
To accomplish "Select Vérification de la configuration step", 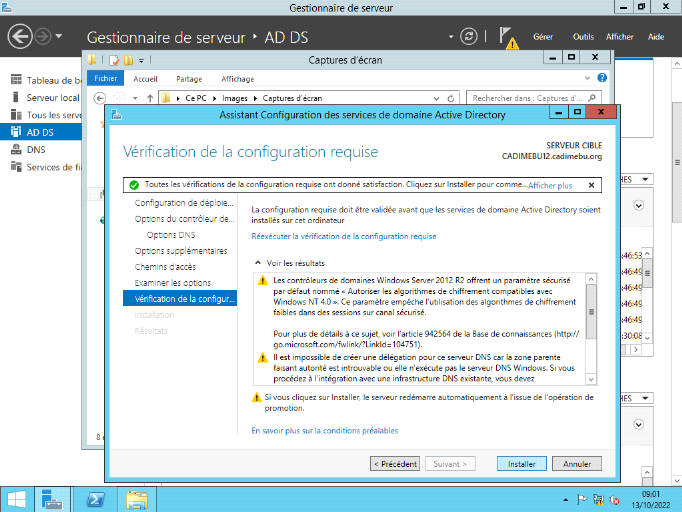I will tap(180, 298).
